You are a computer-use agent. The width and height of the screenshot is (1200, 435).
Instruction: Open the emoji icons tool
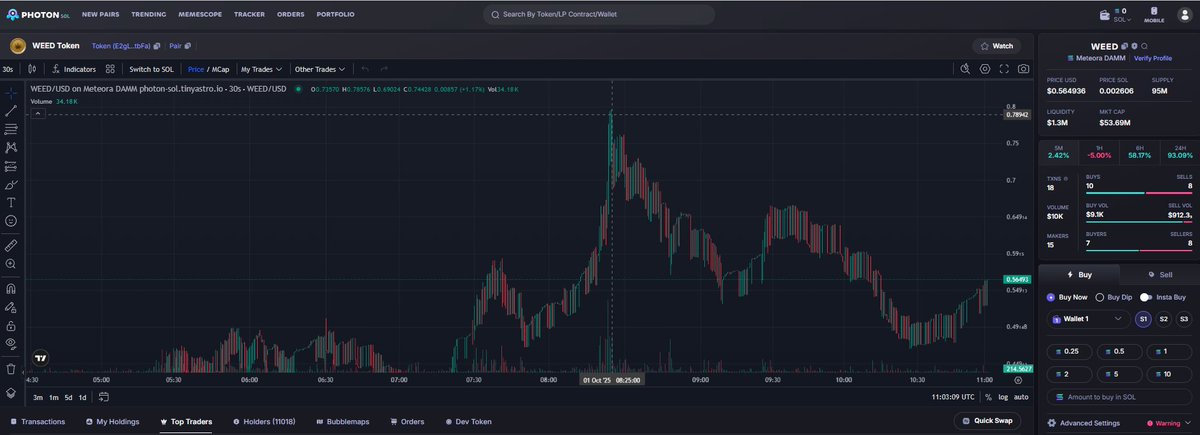coord(11,220)
